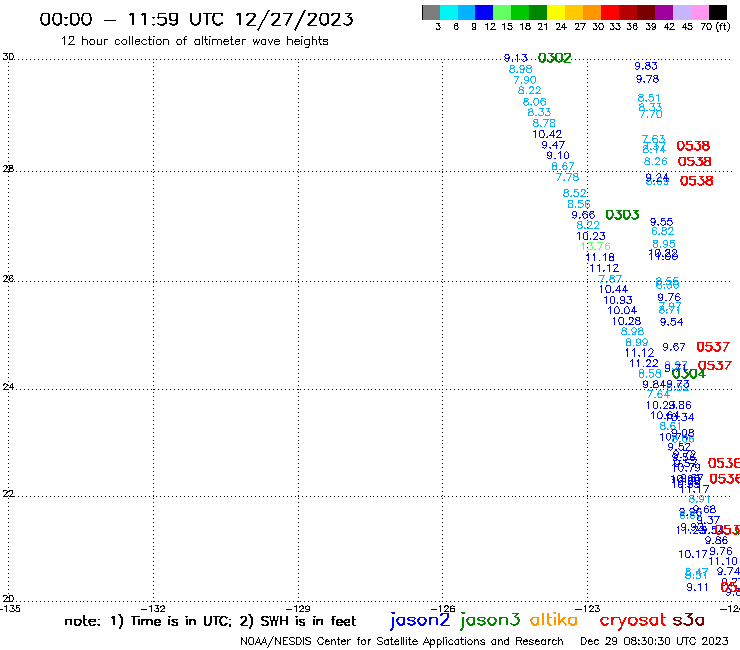This screenshot has height=650, width=740.
Task: Select the orange 30 ft legend swatch
Action: 591,12
